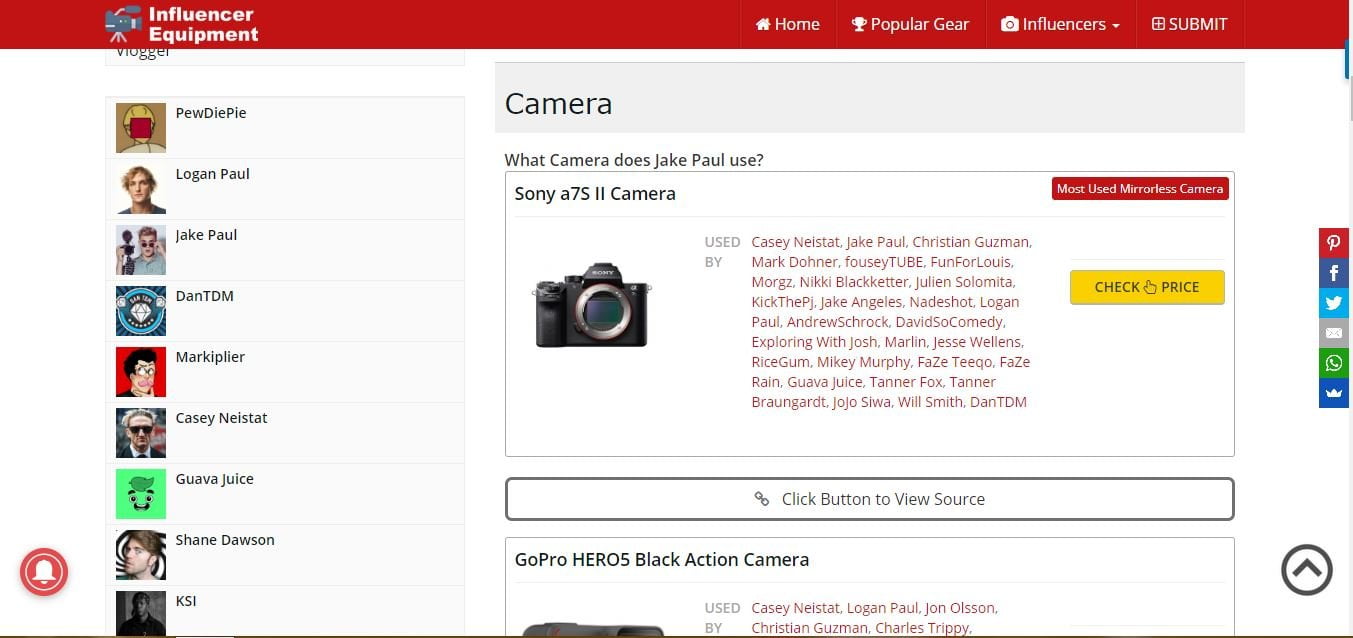This screenshot has height=638, width=1353.
Task: Click the SumoMe crown share icon
Action: (x=1334, y=393)
